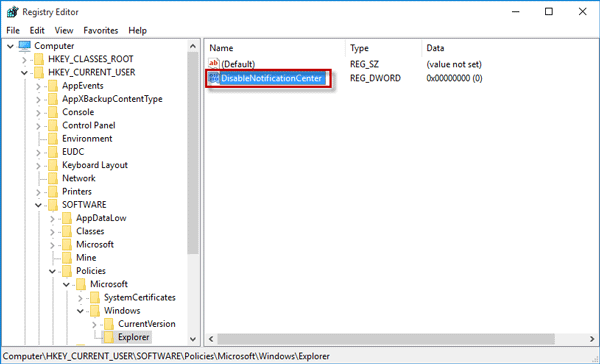Click the Data column header

tap(435, 48)
